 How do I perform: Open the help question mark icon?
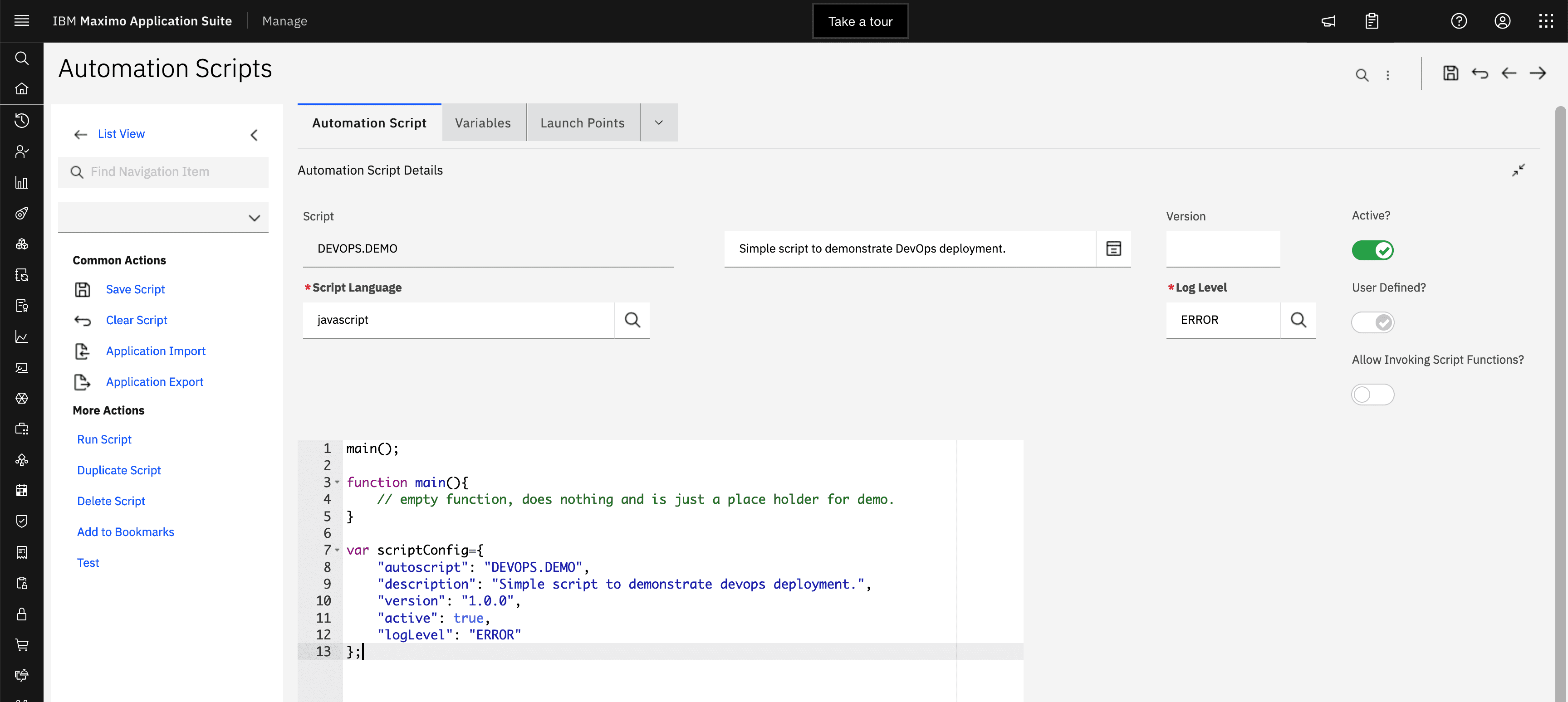[1459, 21]
